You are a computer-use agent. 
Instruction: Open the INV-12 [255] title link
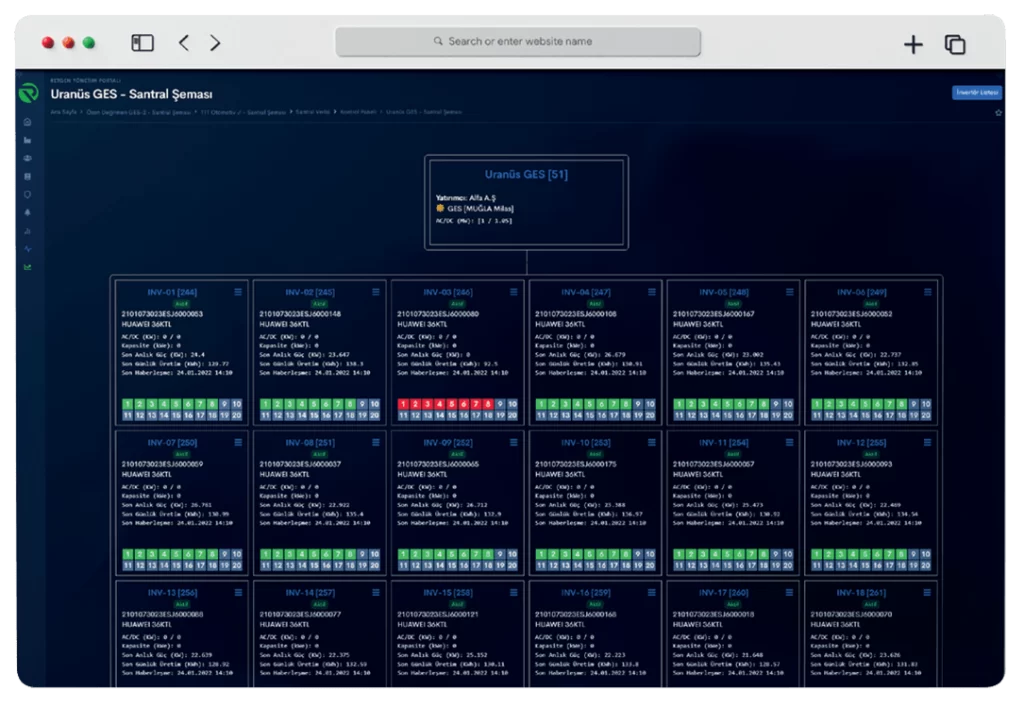(x=861, y=442)
